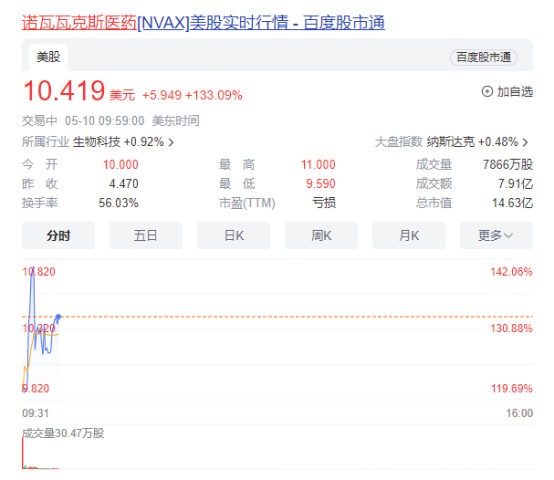Click the 成交量30.47万股 volume label

[63, 433]
